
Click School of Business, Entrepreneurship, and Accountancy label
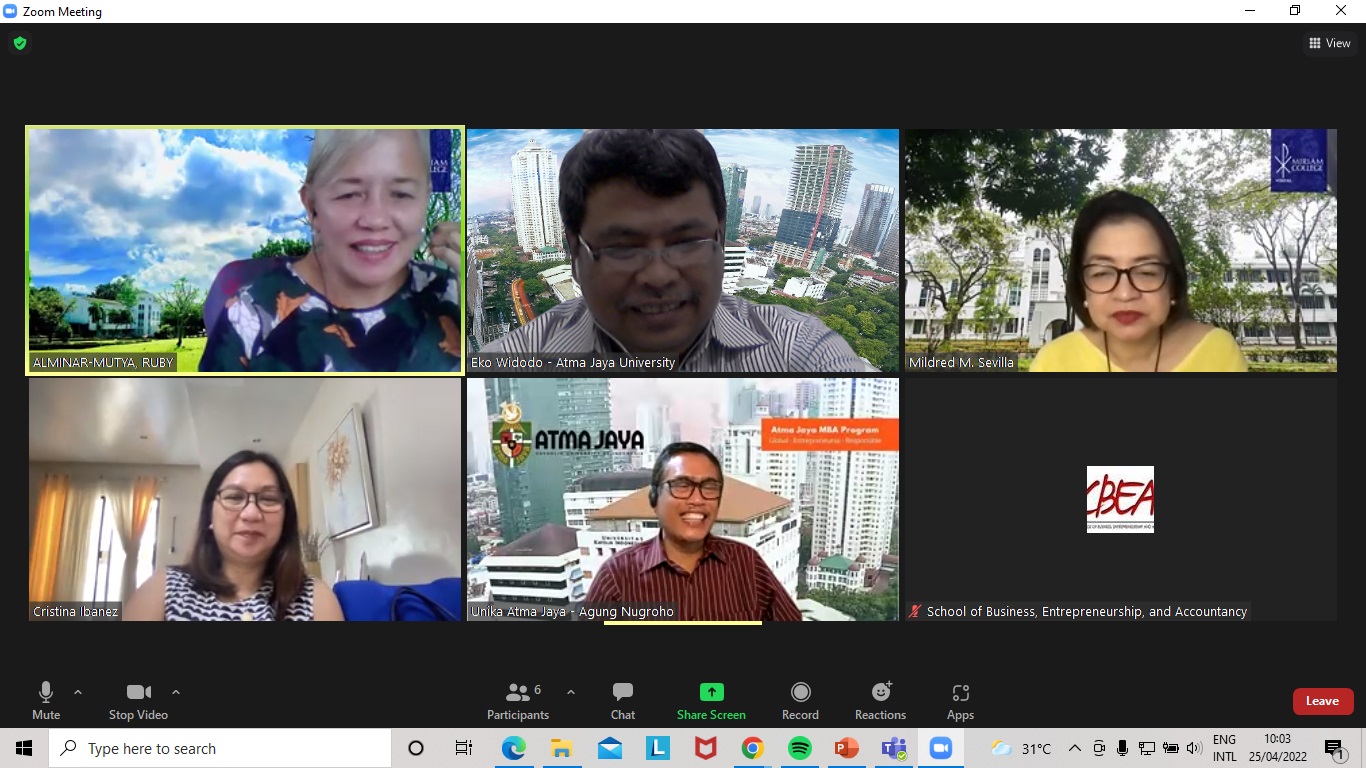pos(1086,611)
